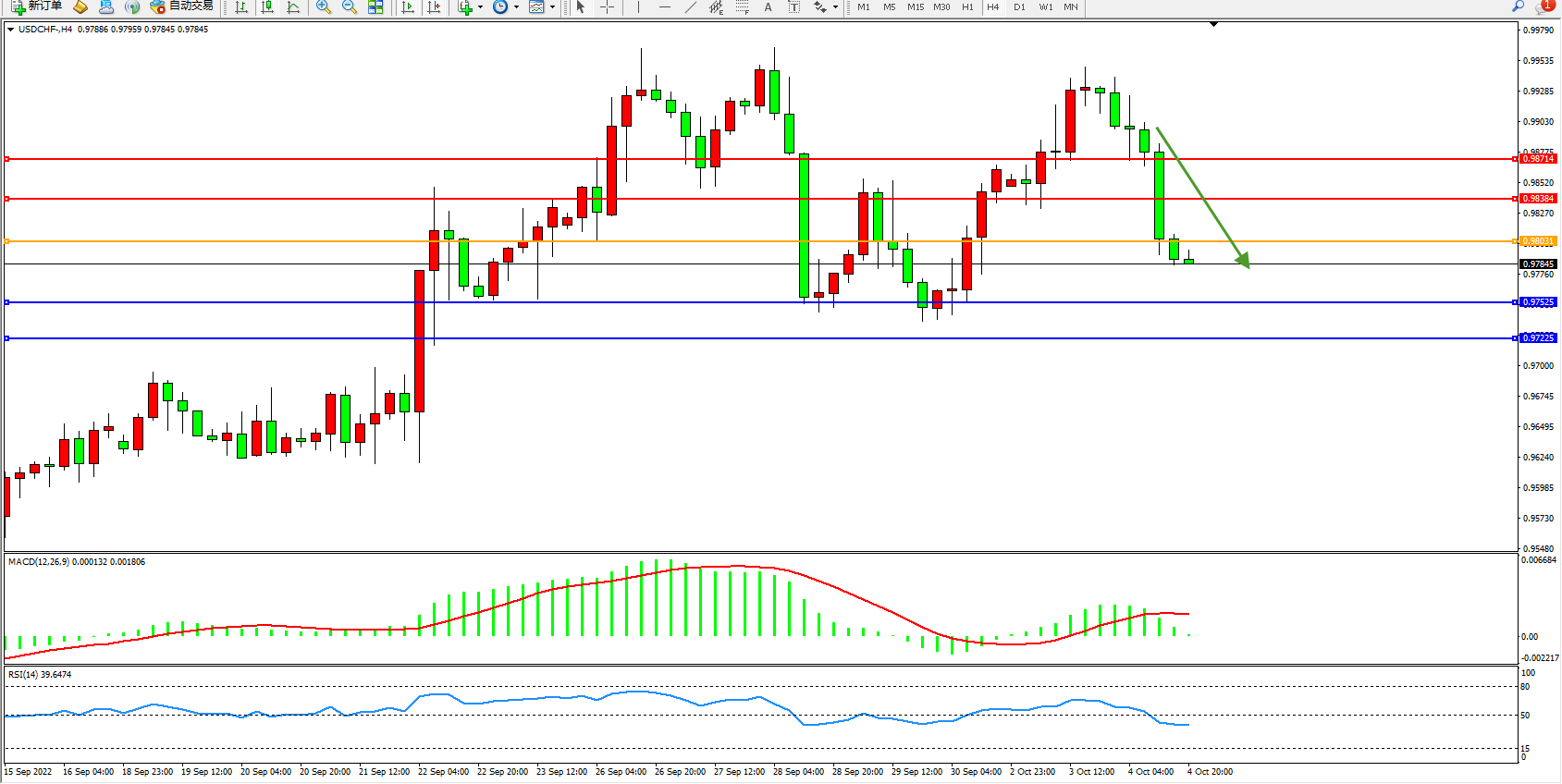The image size is (1562, 784).
Task: Zoom out on the chart
Action: click(350, 6)
